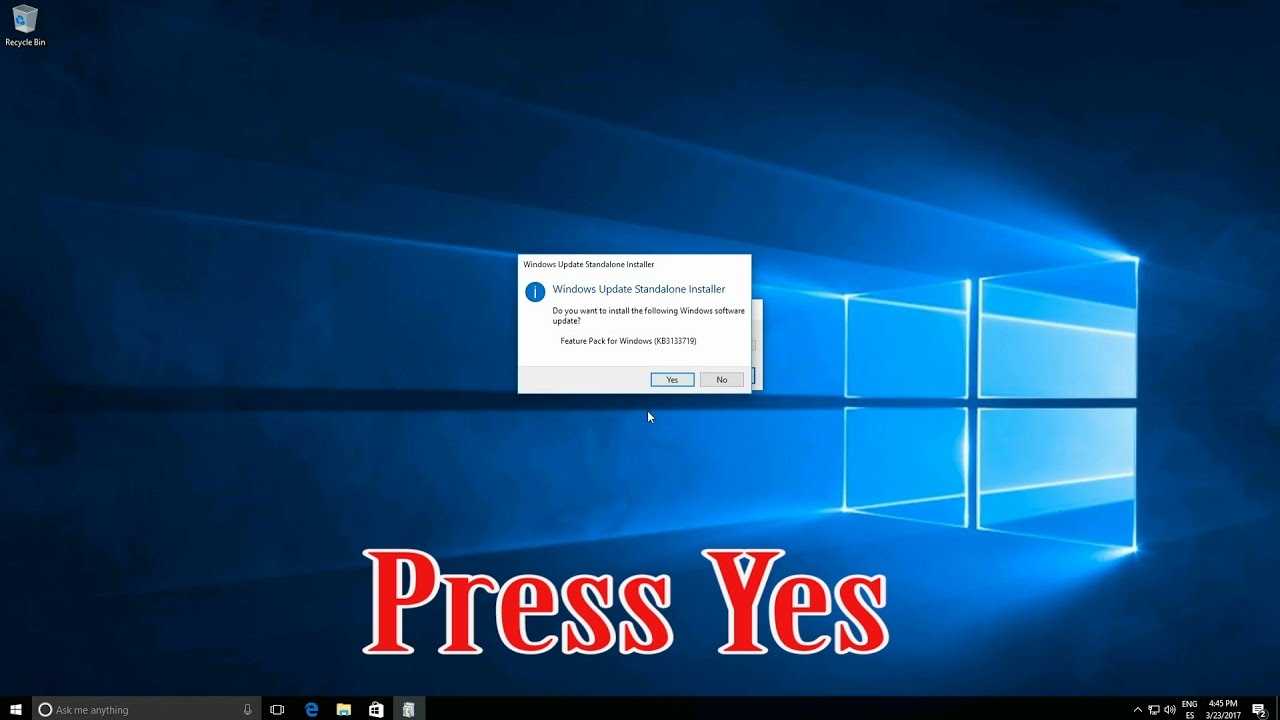Viewport: 1280px width, 720px height.
Task: Activate the Cortana microphone icon
Action: (247, 709)
